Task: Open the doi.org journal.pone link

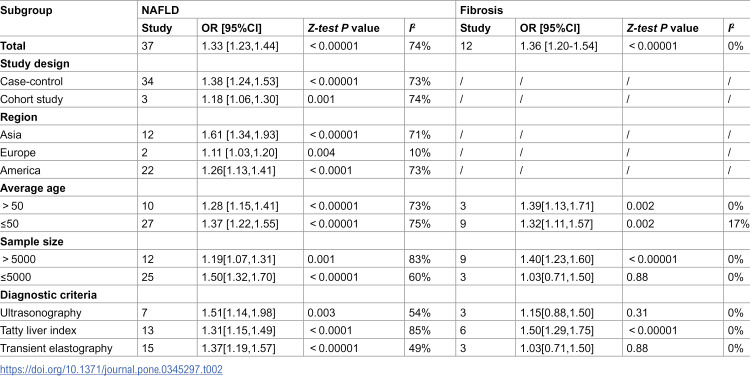Action: [111, 369]
